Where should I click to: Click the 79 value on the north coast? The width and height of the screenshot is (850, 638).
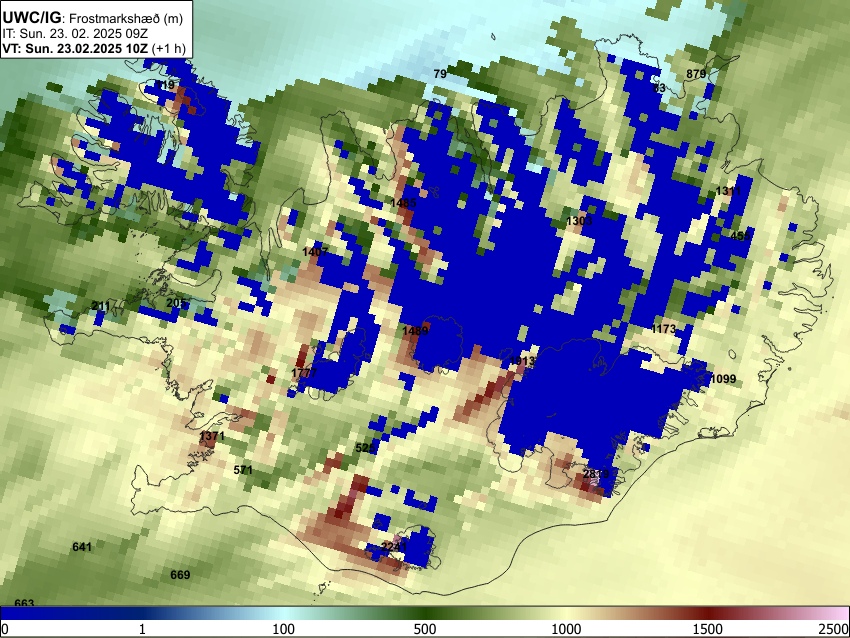coord(440,74)
